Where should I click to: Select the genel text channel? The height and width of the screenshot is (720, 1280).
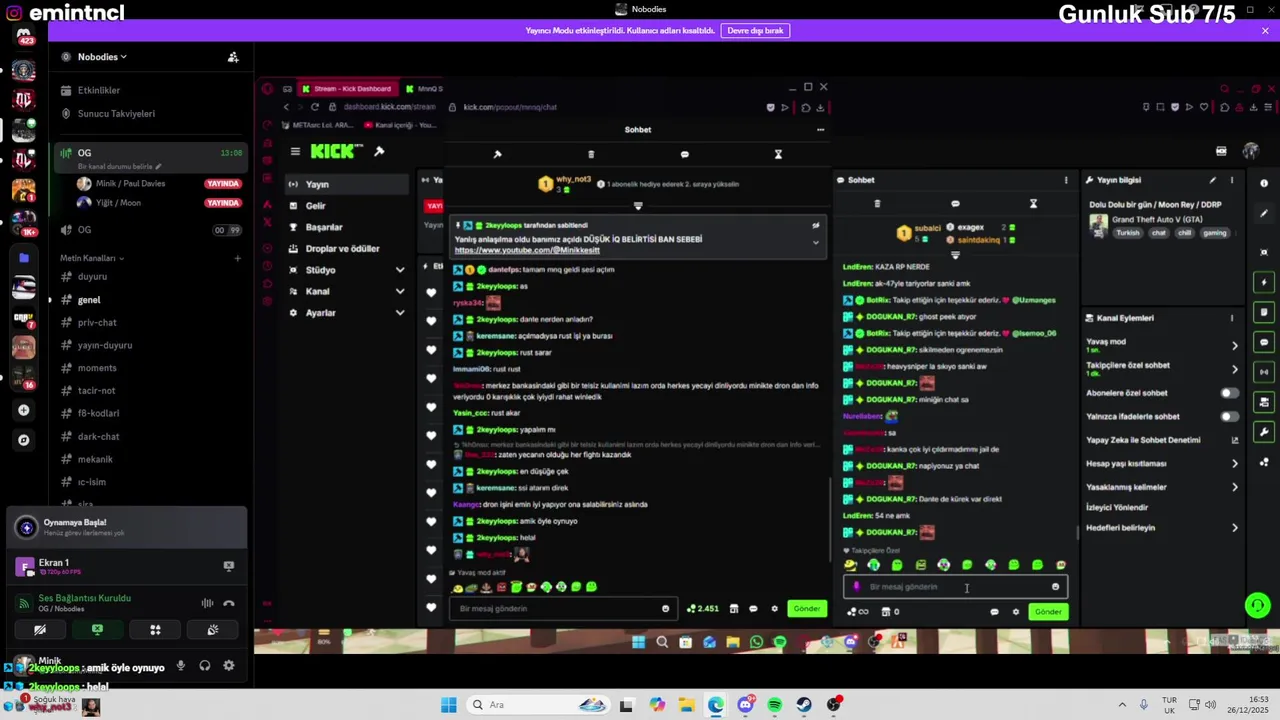(x=89, y=299)
